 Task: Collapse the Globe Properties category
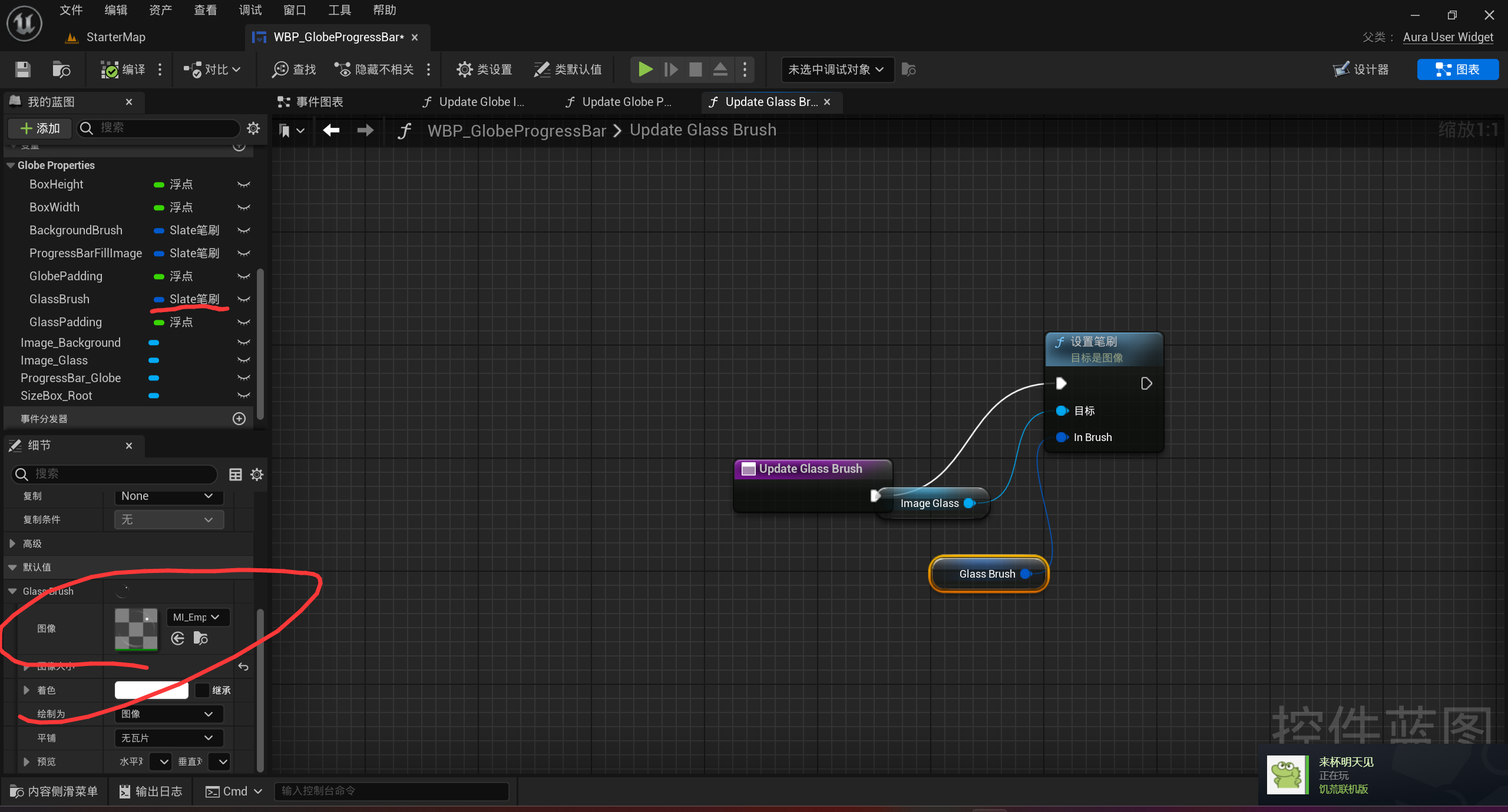[11, 165]
